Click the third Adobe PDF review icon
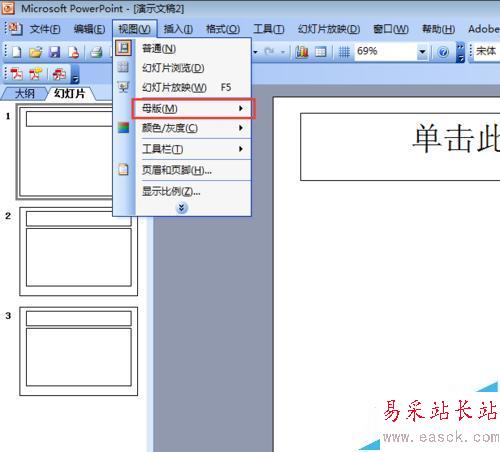 [59, 74]
